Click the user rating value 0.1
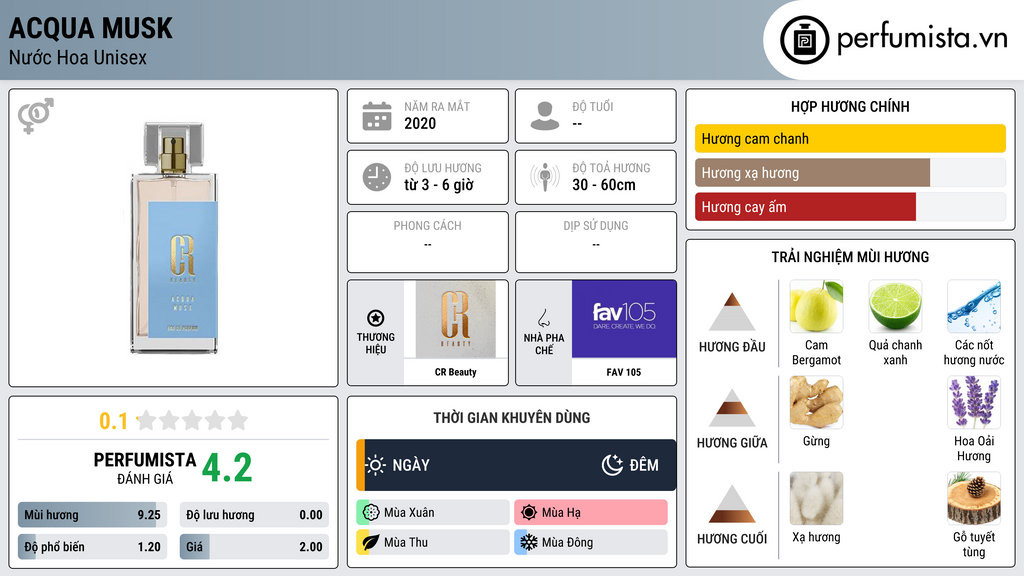Viewport: 1024px width, 576px height. click(113, 421)
